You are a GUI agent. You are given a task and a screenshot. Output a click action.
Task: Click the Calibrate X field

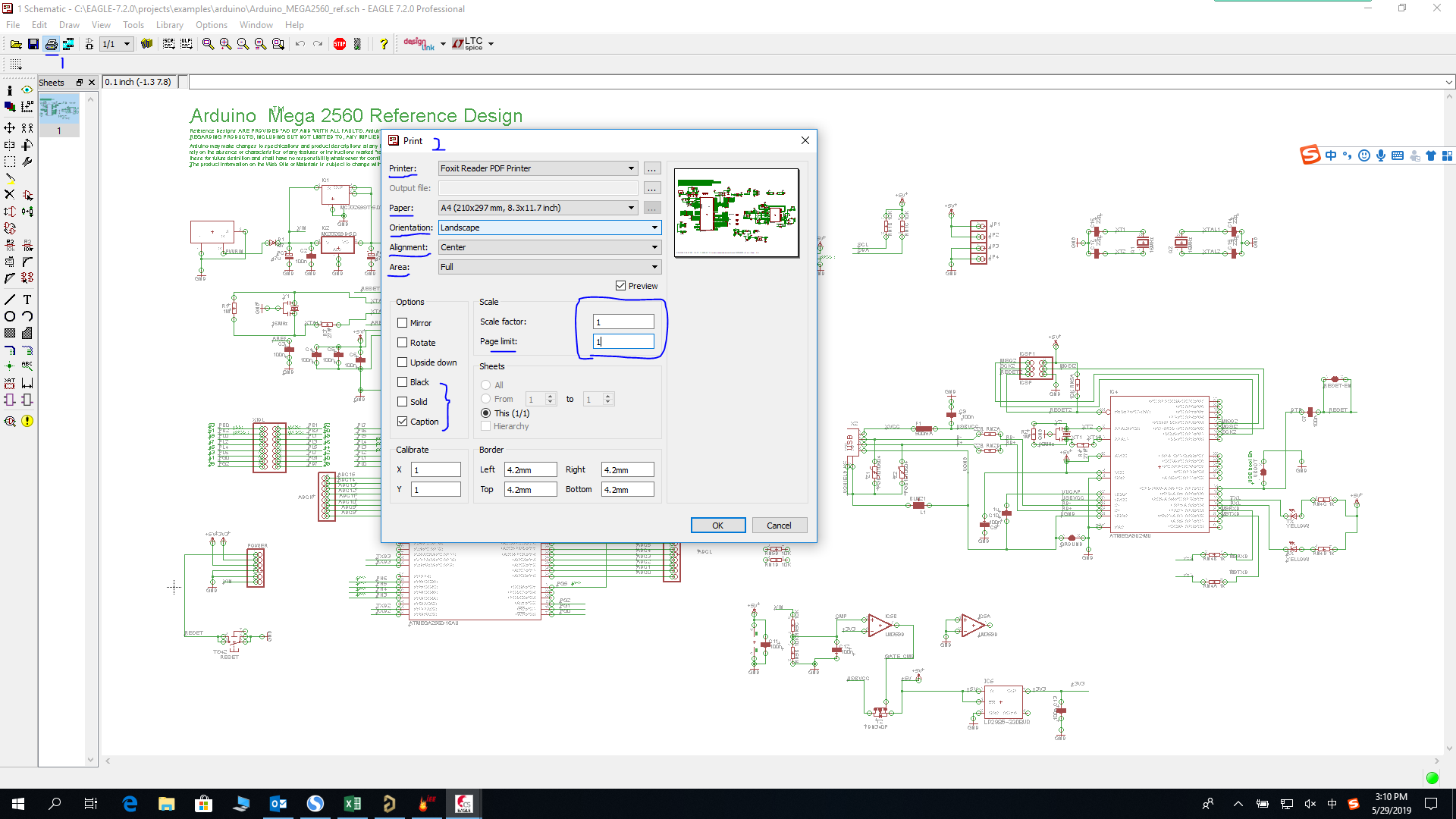pos(436,470)
